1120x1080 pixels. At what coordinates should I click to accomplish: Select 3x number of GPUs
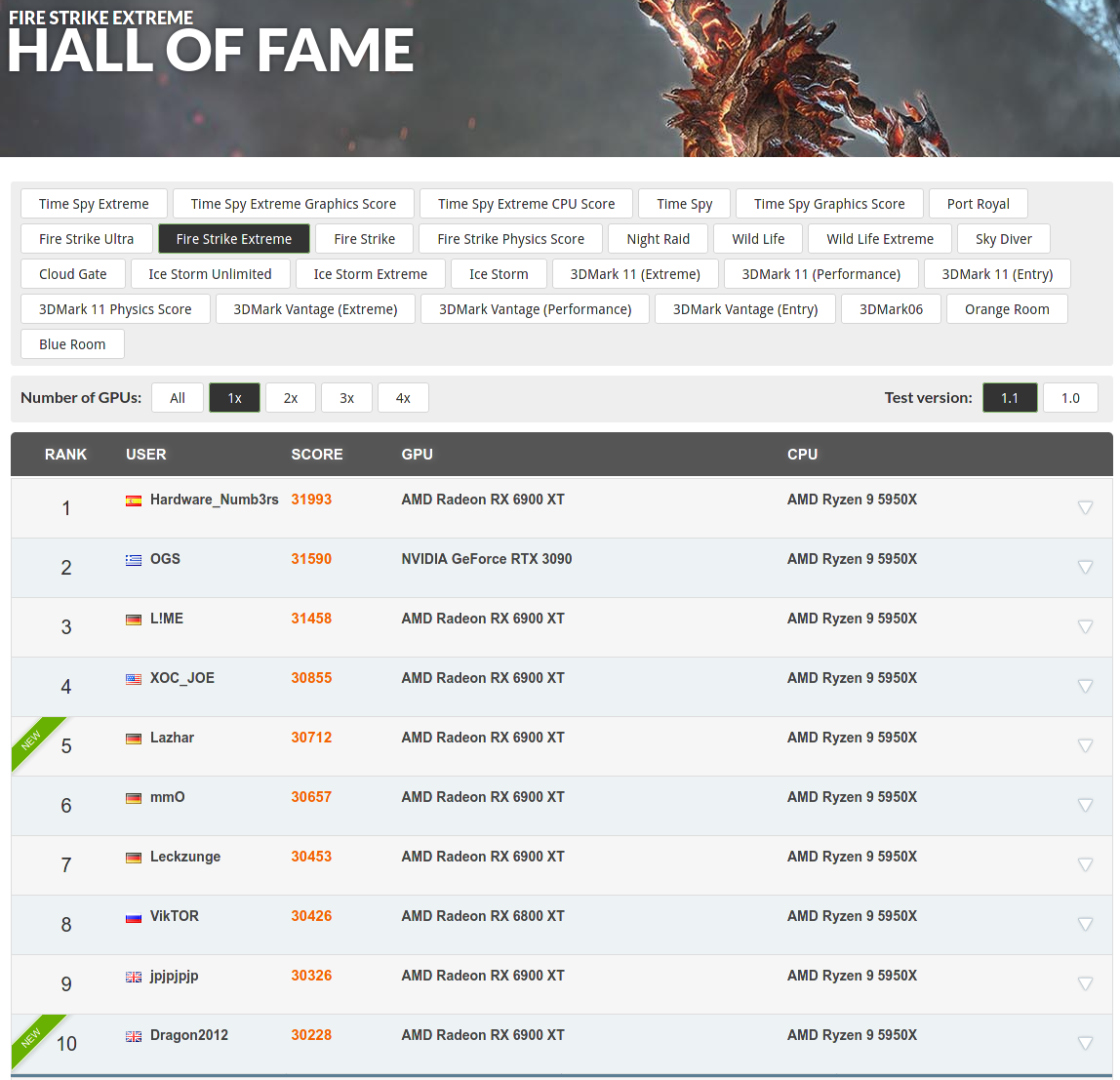click(x=346, y=398)
